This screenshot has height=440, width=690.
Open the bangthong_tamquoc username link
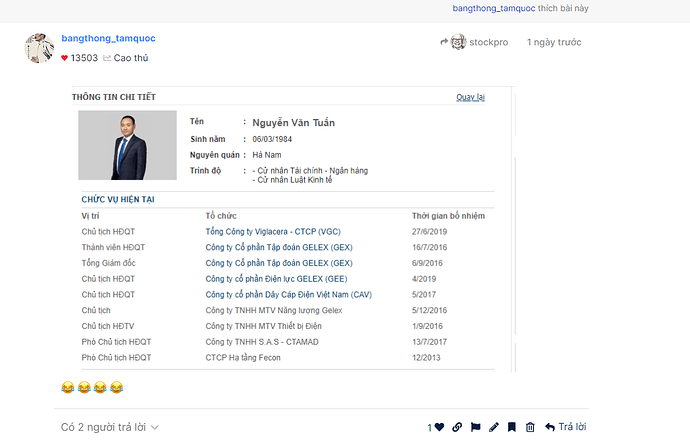(x=108, y=38)
